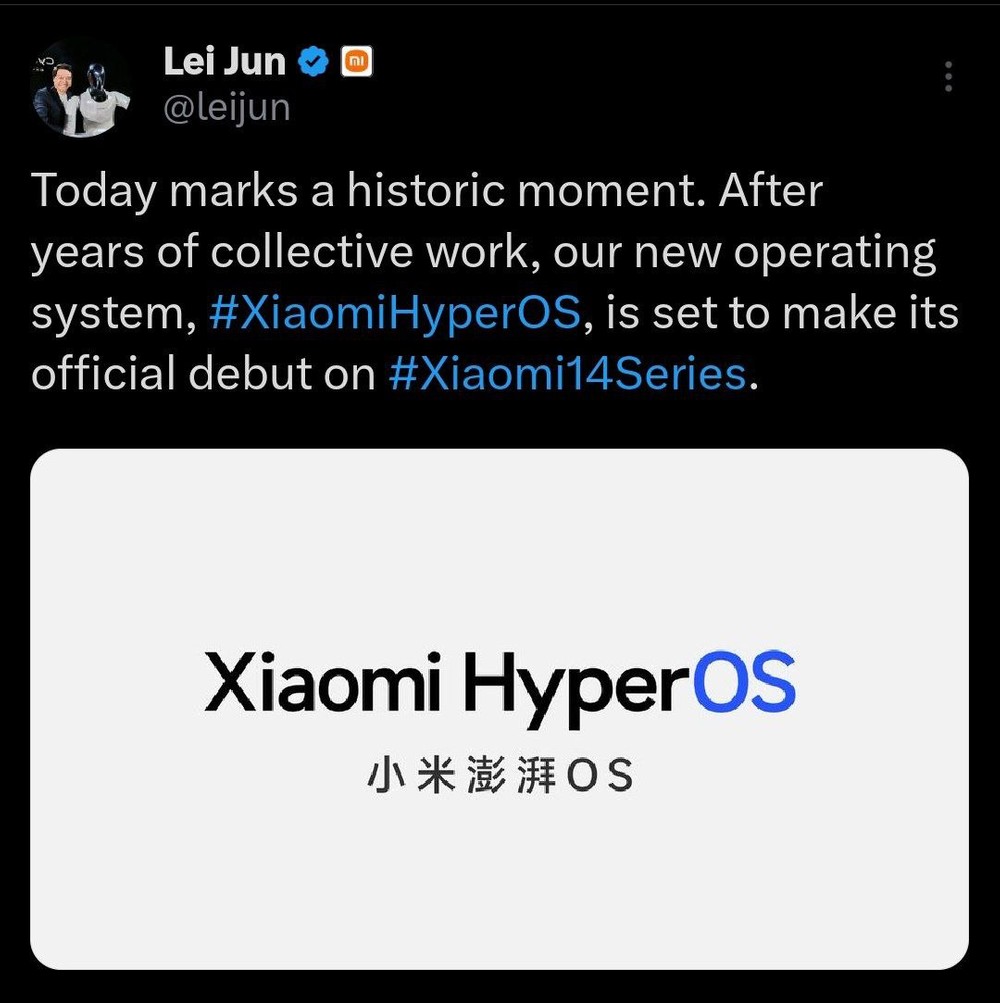Viewport: 1000px width, 1003px height.
Task: Click 'years of collective work' text line
Action: tap(280, 253)
